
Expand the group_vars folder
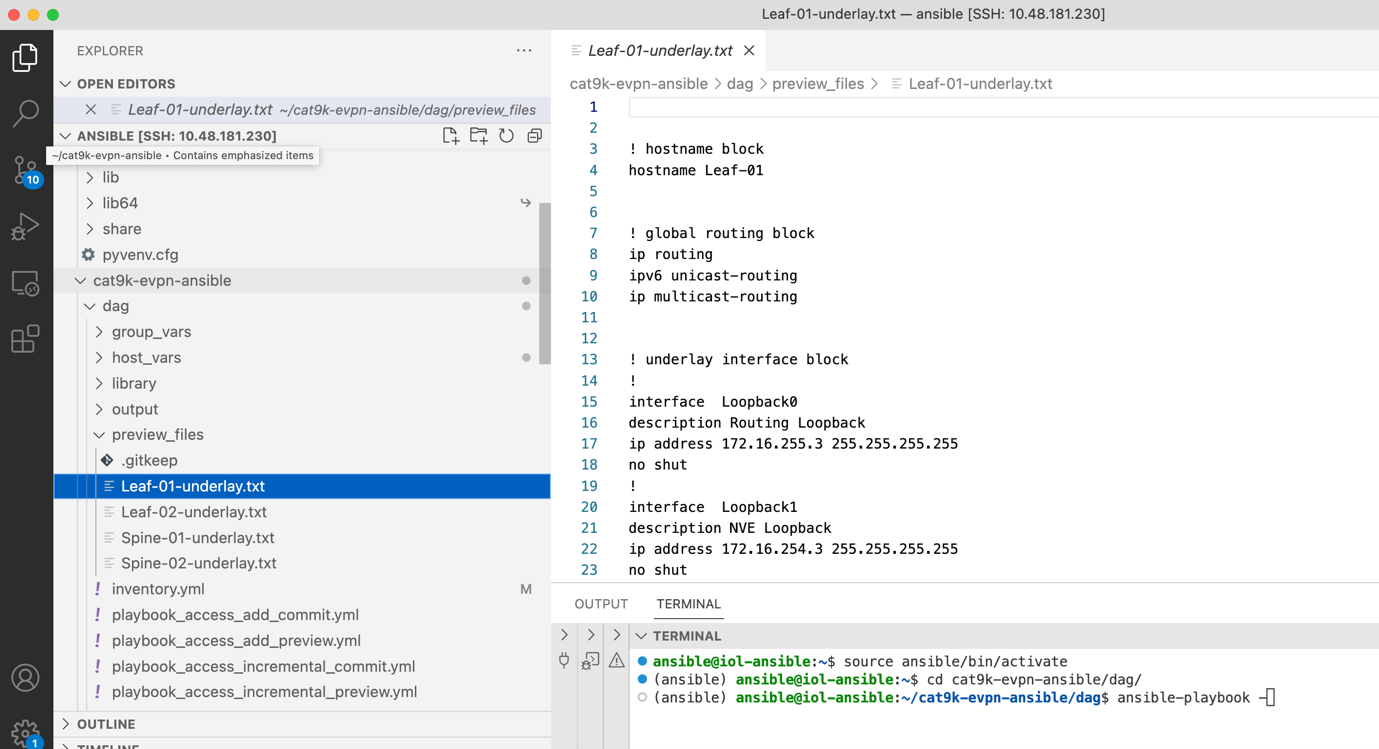click(99, 332)
